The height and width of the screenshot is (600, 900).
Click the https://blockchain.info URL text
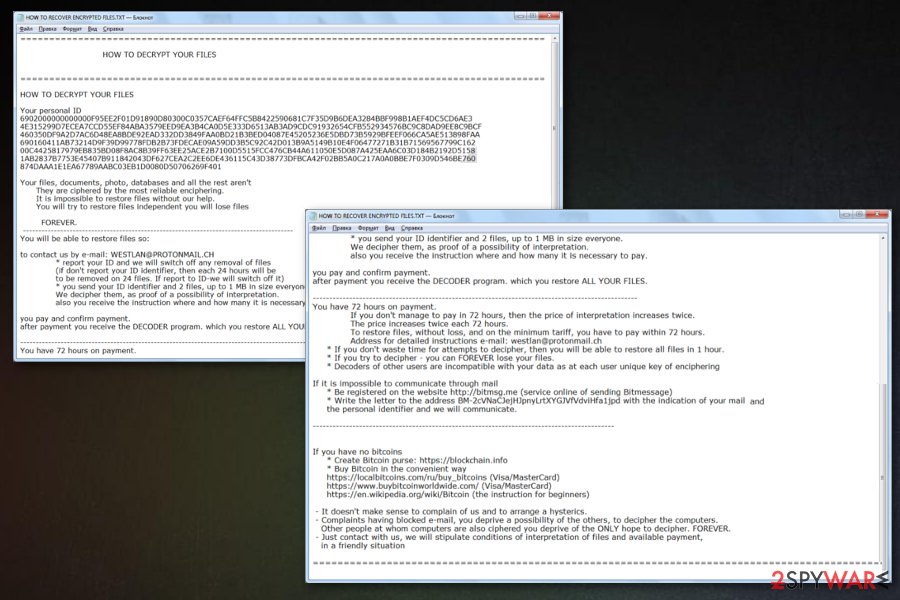pos(463,460)
